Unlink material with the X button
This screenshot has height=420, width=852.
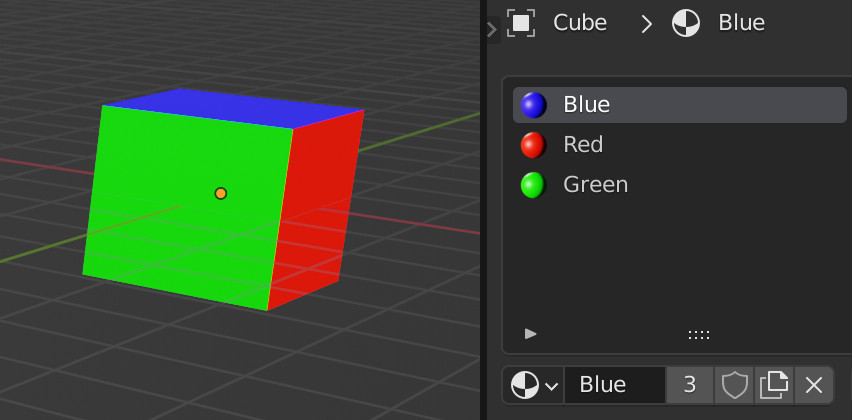[813, 385]
